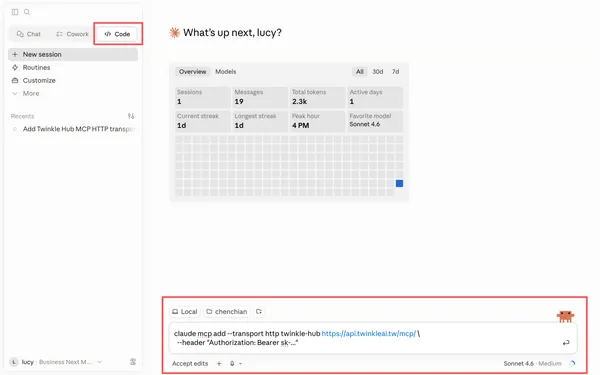Toggle the sidebar panel icon
The width and height of the screenshot is (600, 375).
click(x=15, y=12)
